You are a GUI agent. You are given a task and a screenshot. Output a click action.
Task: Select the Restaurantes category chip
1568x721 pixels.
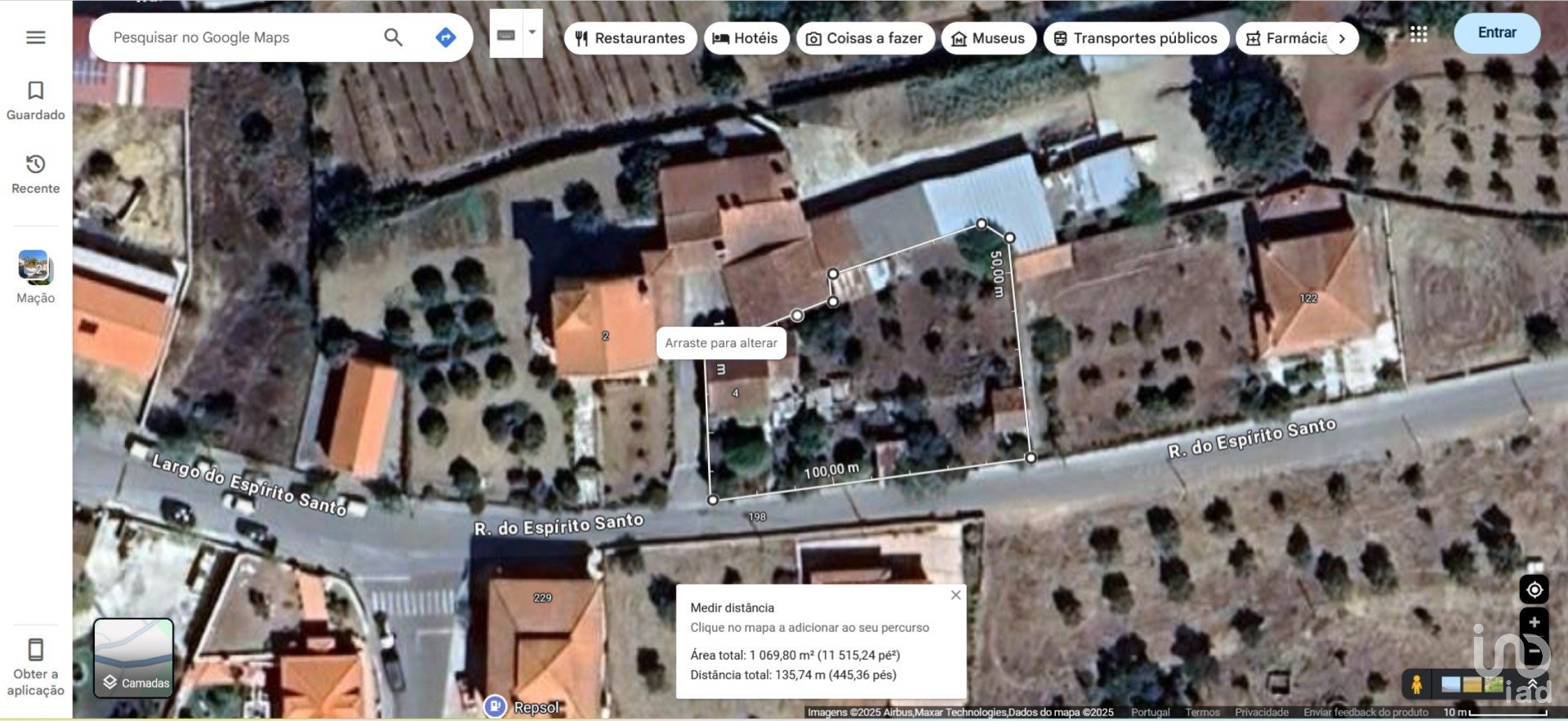point(630,38)
